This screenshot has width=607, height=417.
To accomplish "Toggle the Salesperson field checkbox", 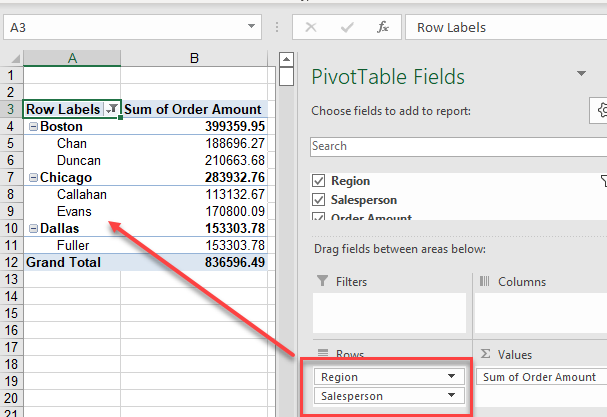I will [319, 200].
